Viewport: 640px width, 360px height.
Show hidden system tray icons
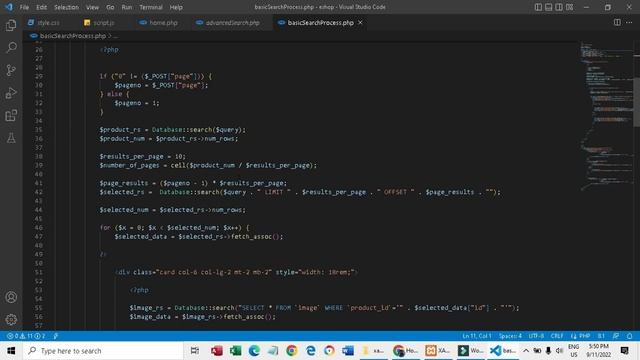(x=526, y=351)
